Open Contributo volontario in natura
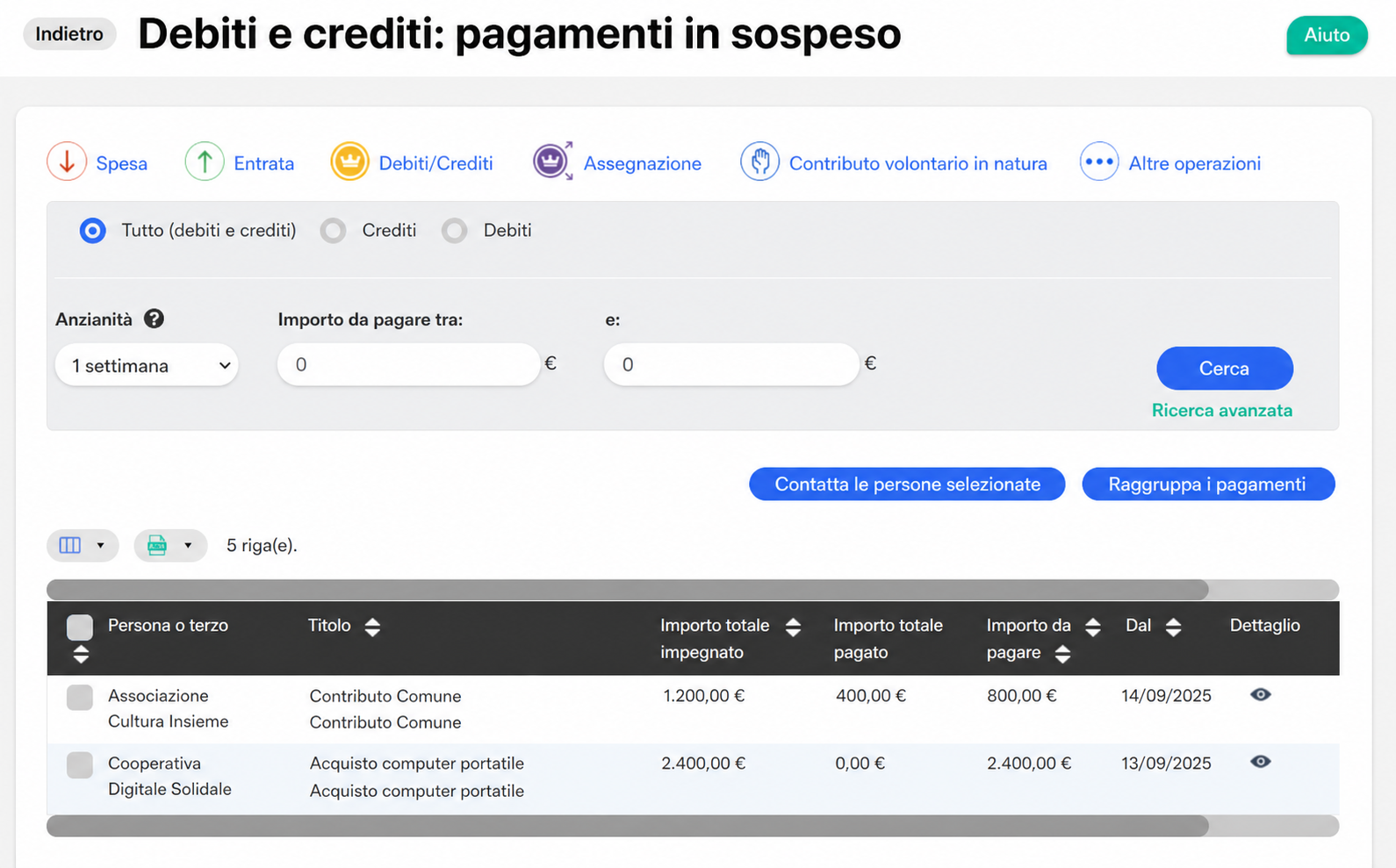This screenshot has height=868, width=1396. click(x=917, y=163)
